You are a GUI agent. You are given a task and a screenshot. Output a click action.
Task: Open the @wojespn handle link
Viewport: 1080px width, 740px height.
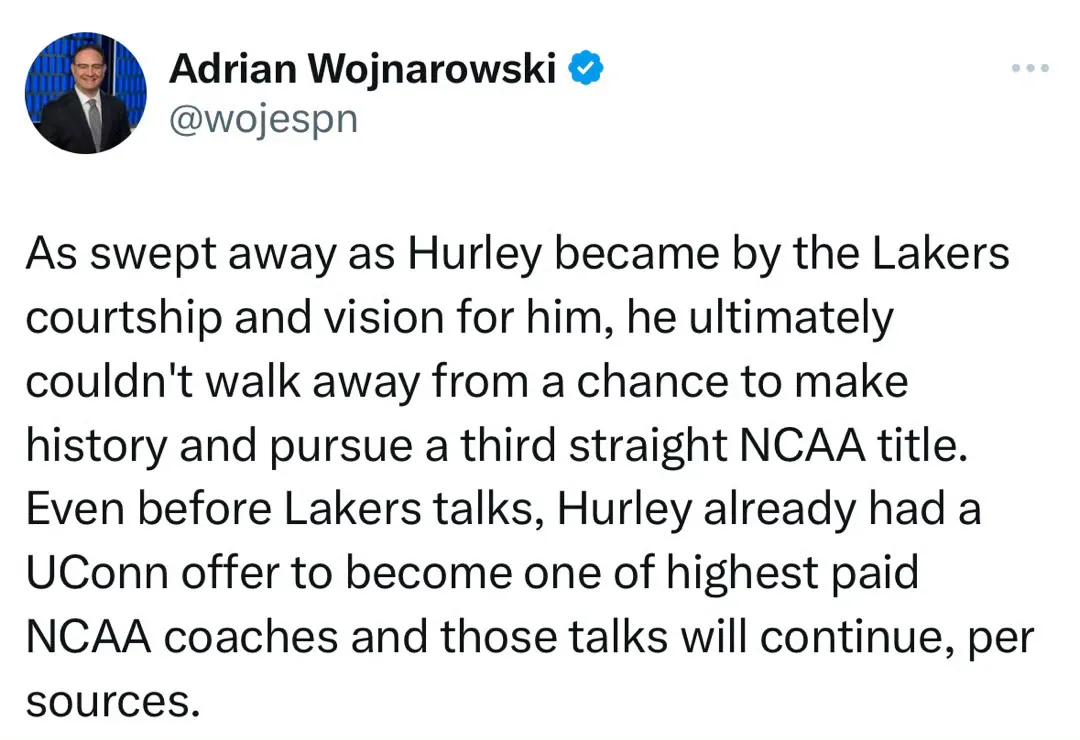[263, 119]
